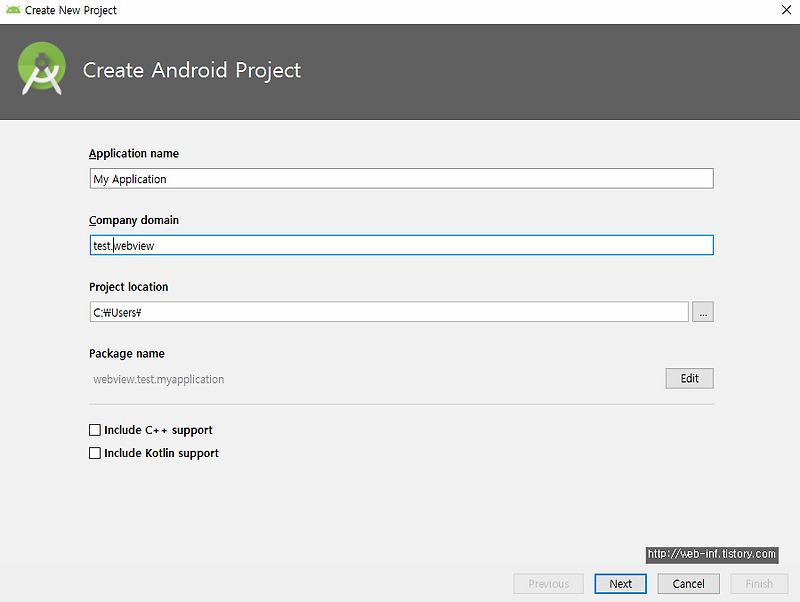Click the Project location path field

click(x=389, y=312)
